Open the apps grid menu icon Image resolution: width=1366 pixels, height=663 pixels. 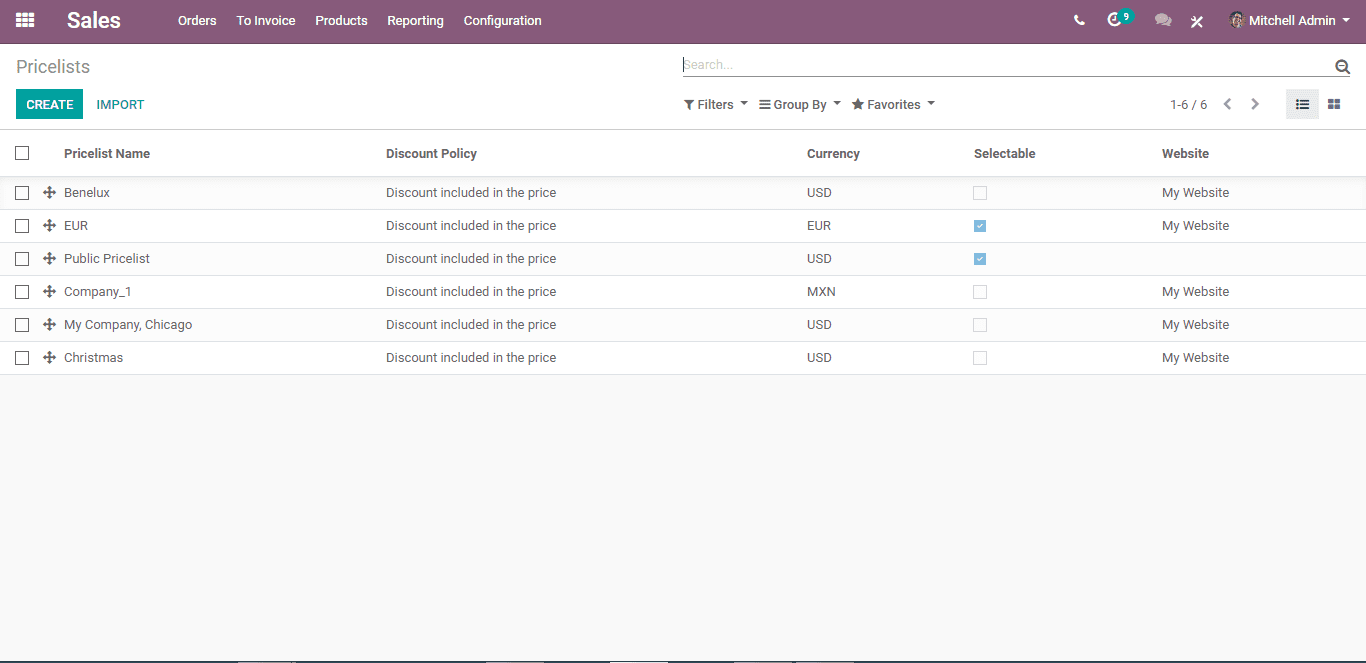25,20
